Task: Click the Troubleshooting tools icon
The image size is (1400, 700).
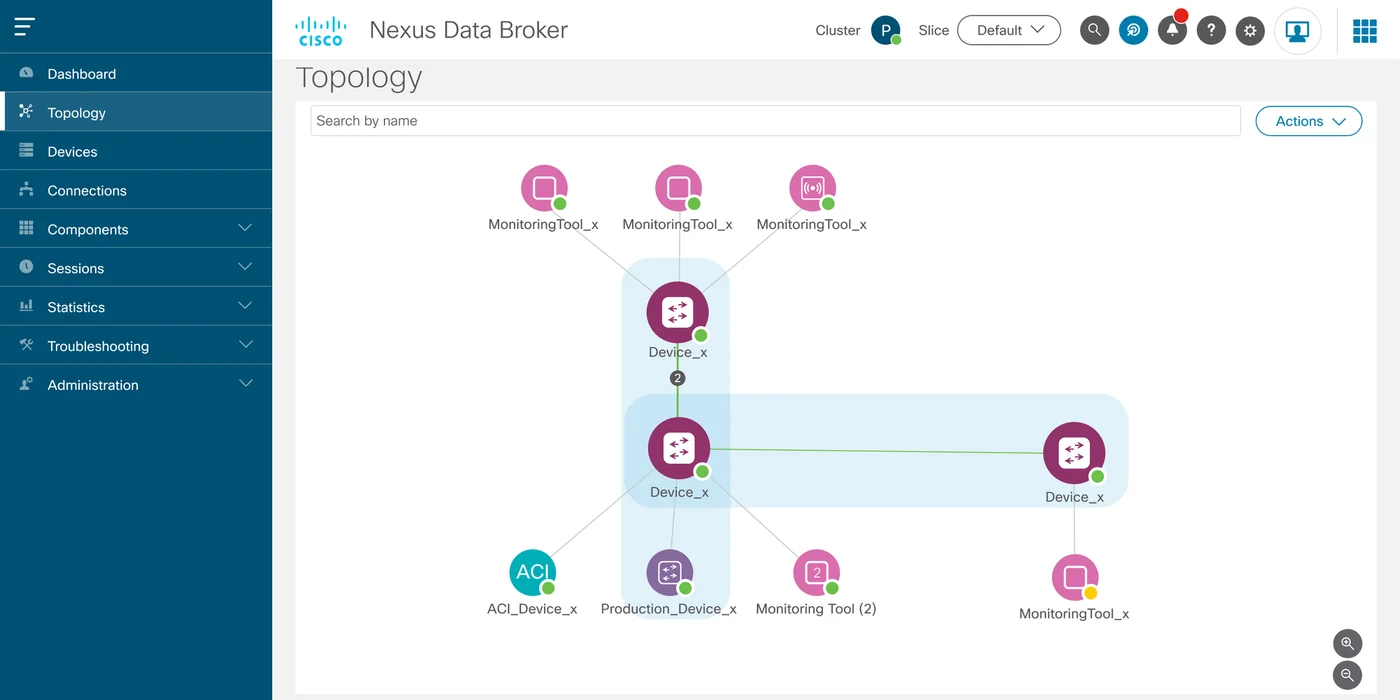Action: coord(26,345)
